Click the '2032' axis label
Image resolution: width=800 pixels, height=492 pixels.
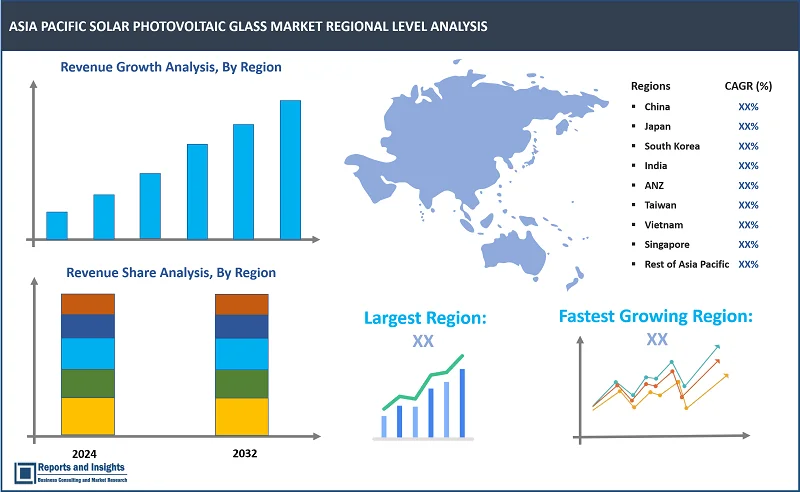click(245, 453)
